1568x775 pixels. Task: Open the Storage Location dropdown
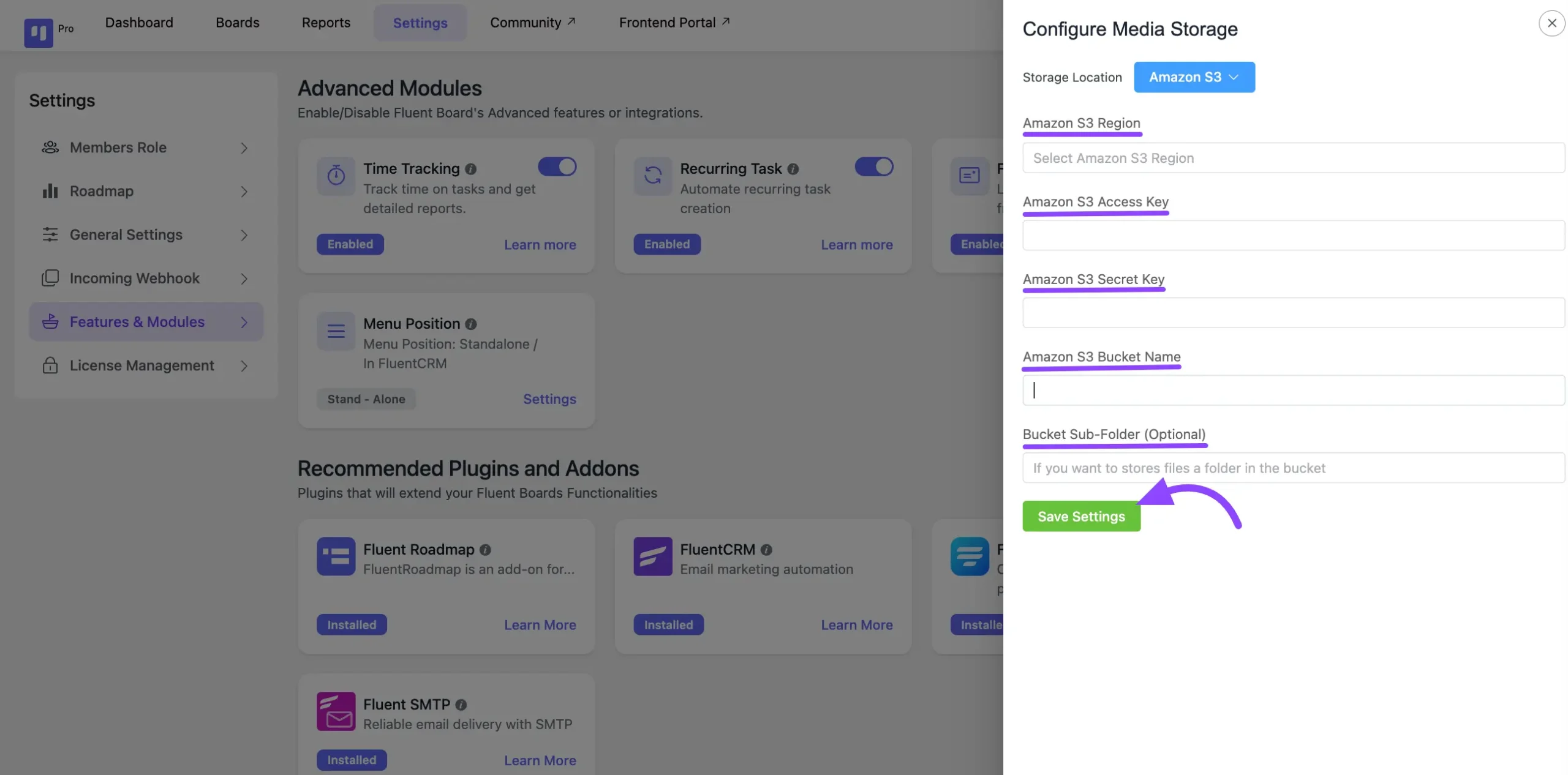pos(1193,77)
